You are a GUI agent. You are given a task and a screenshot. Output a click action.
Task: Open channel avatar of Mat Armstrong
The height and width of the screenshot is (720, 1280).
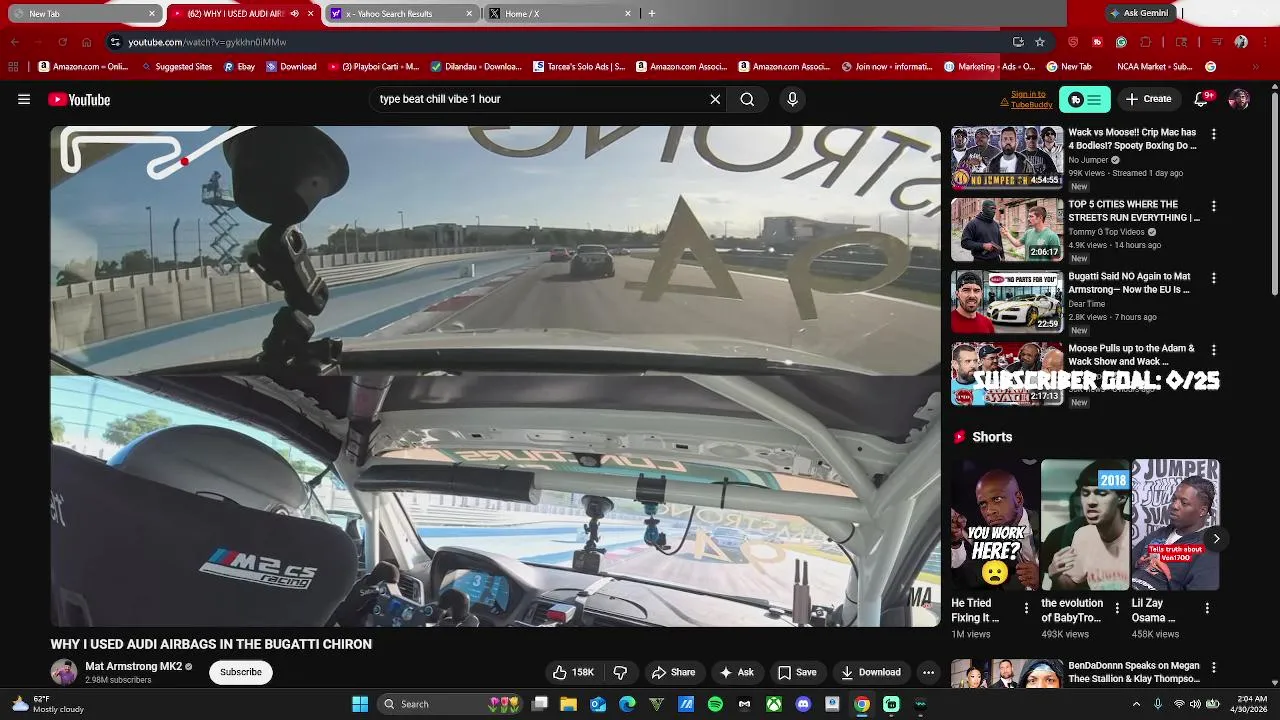tap(64, 672)
